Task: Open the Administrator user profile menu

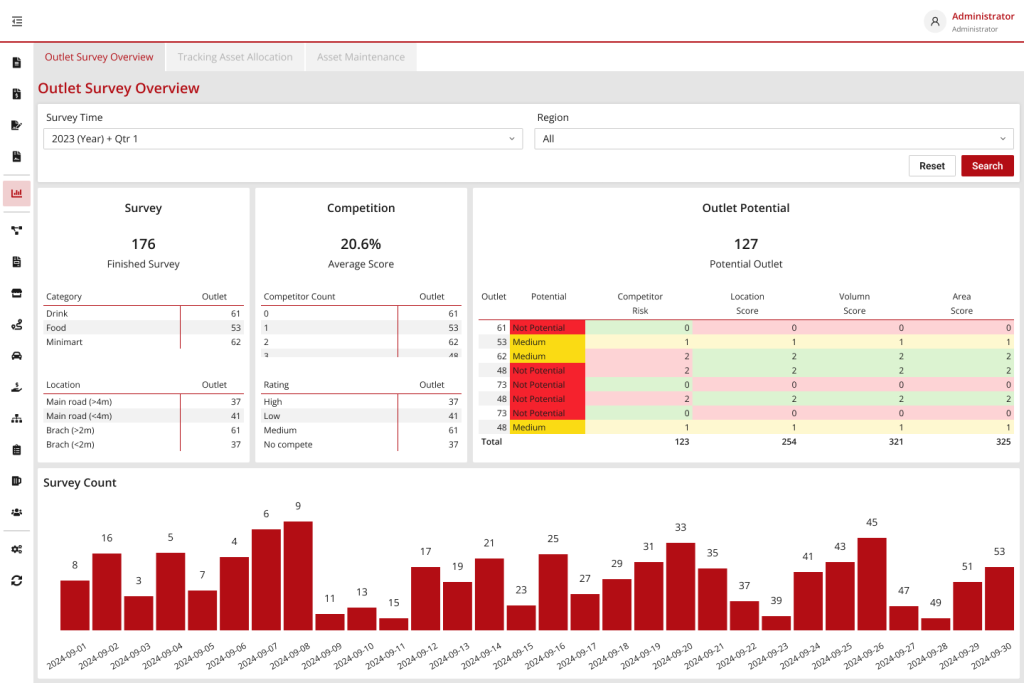Action: coord(968,22)
